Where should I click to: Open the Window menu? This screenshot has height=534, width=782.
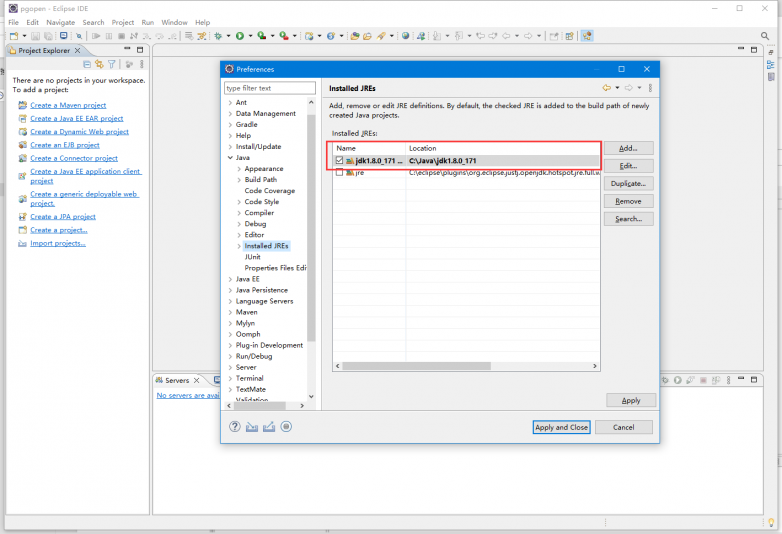pos(174,22)
